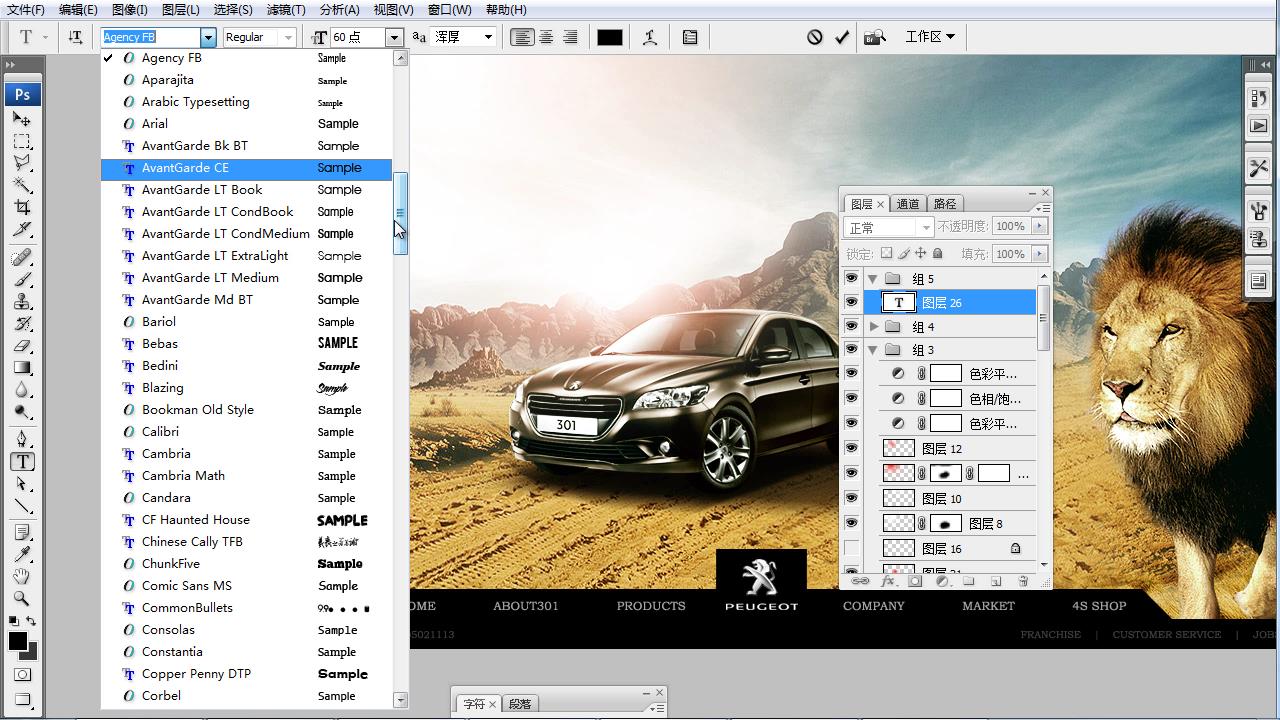The width and height of the screenshot is (1280, 720).
Task: Select the Eraser tool
Action: (22, 346)
